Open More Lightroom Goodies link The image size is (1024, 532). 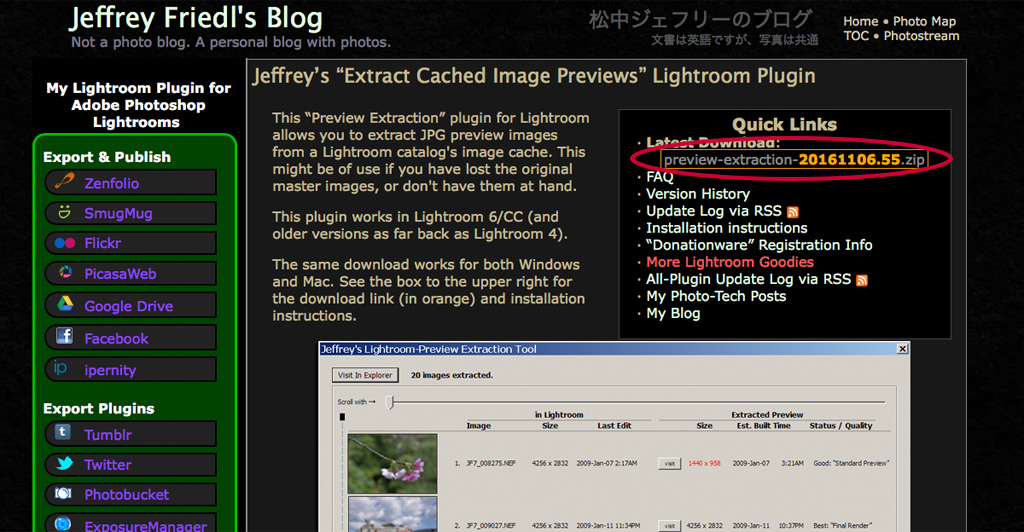tap(729, 262)
